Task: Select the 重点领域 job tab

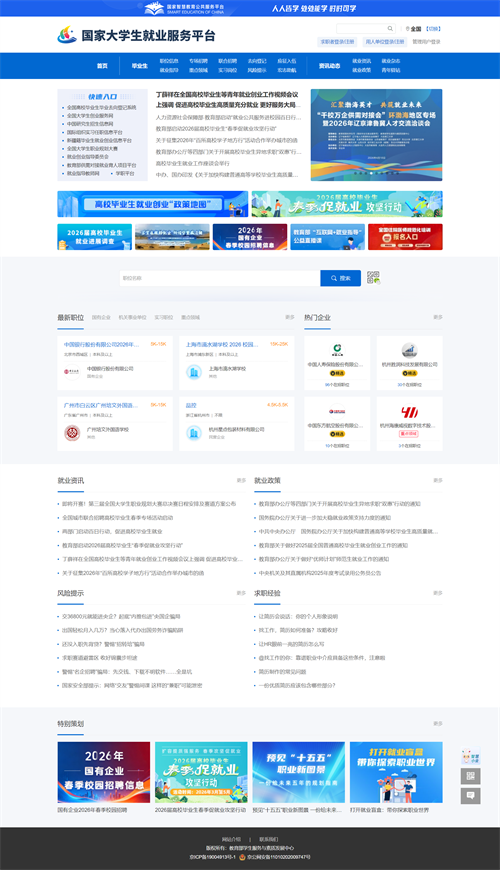Action: pos(190,317)
